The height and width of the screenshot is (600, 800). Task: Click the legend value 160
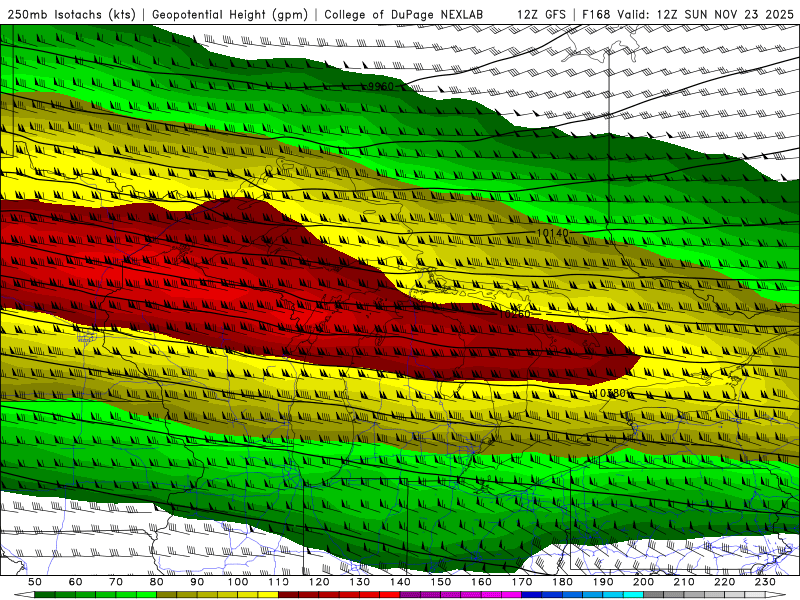pos(481,582)
